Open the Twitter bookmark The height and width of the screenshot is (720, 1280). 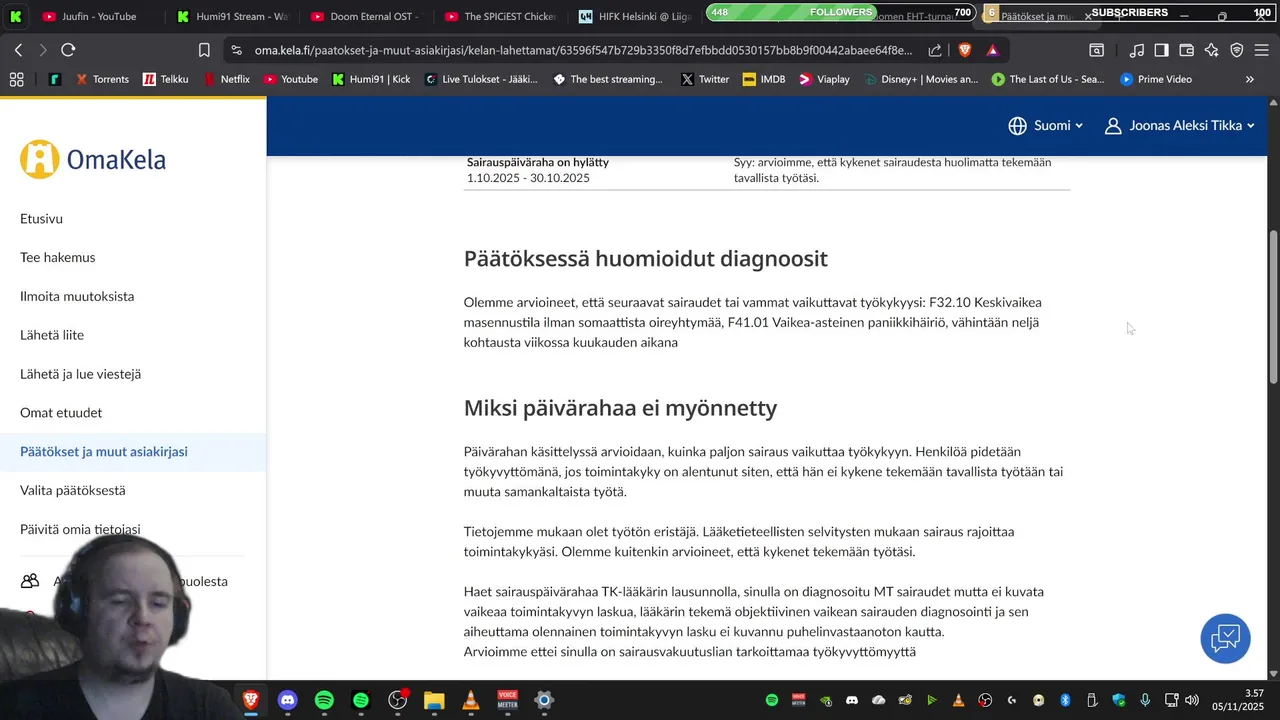pyautogui.click(x=705, y=79)
